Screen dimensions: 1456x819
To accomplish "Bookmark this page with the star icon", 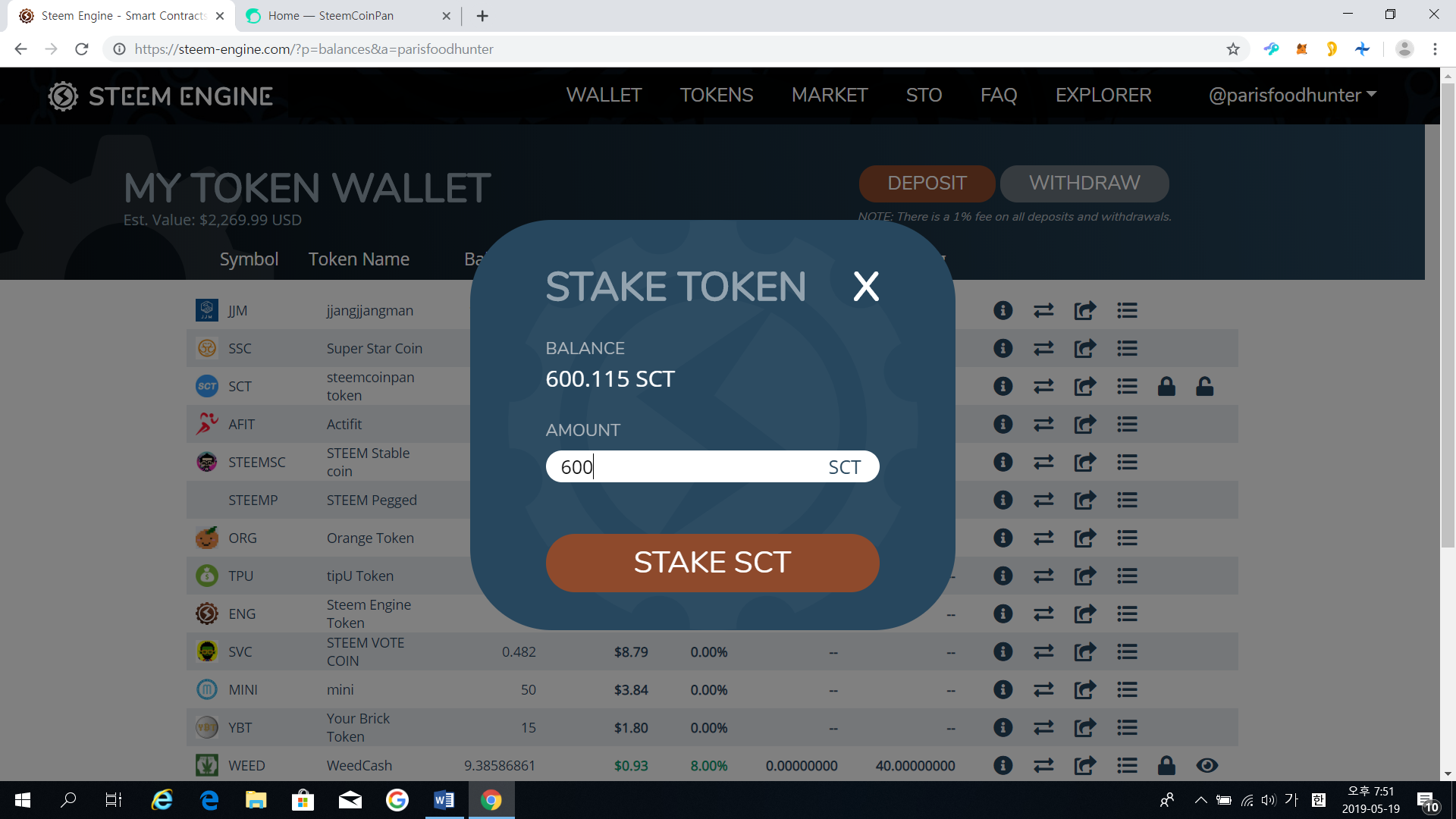I will tap(1233, 49).
